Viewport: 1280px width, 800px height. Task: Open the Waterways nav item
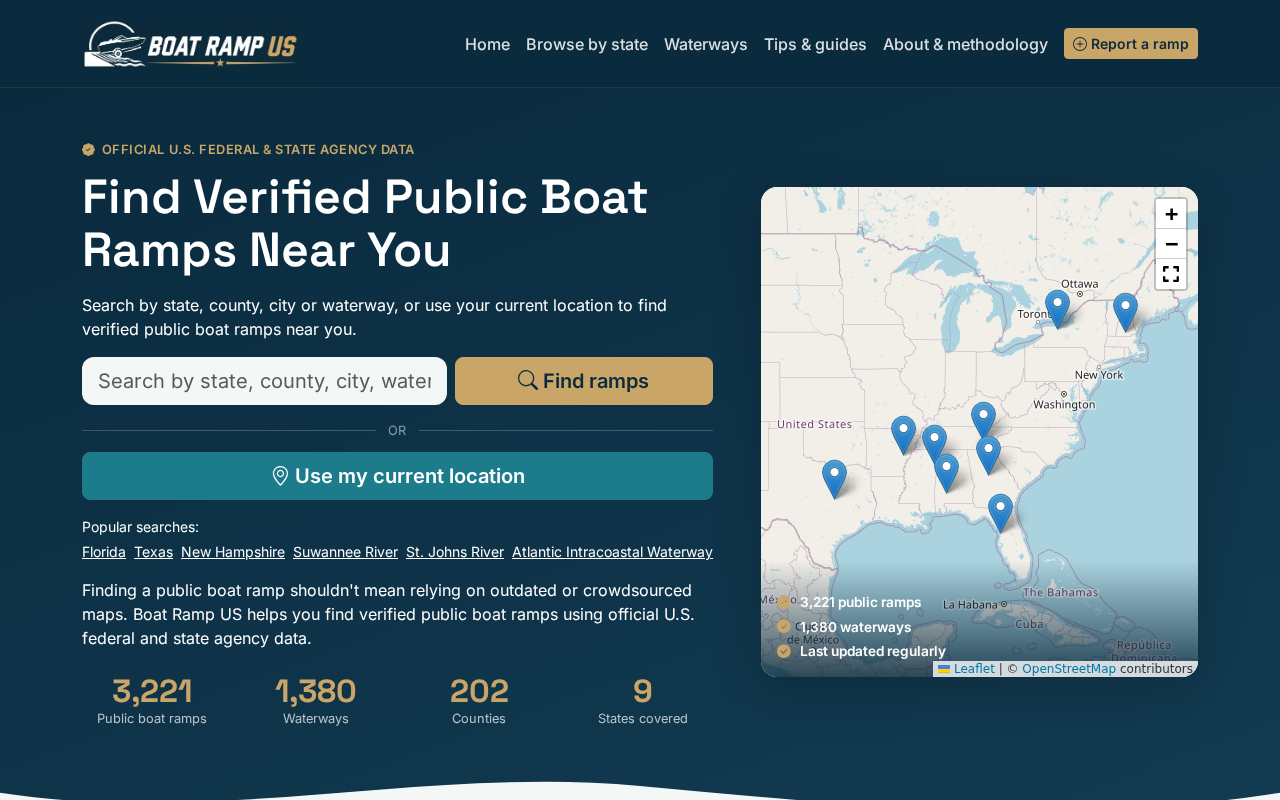coord(706,44)
